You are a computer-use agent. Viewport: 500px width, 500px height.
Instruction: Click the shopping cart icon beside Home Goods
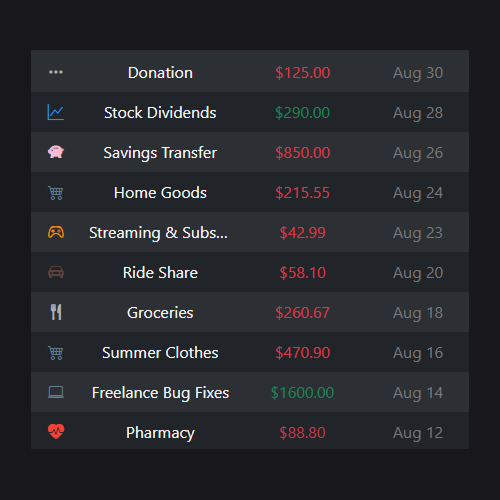tap(56, 193)
